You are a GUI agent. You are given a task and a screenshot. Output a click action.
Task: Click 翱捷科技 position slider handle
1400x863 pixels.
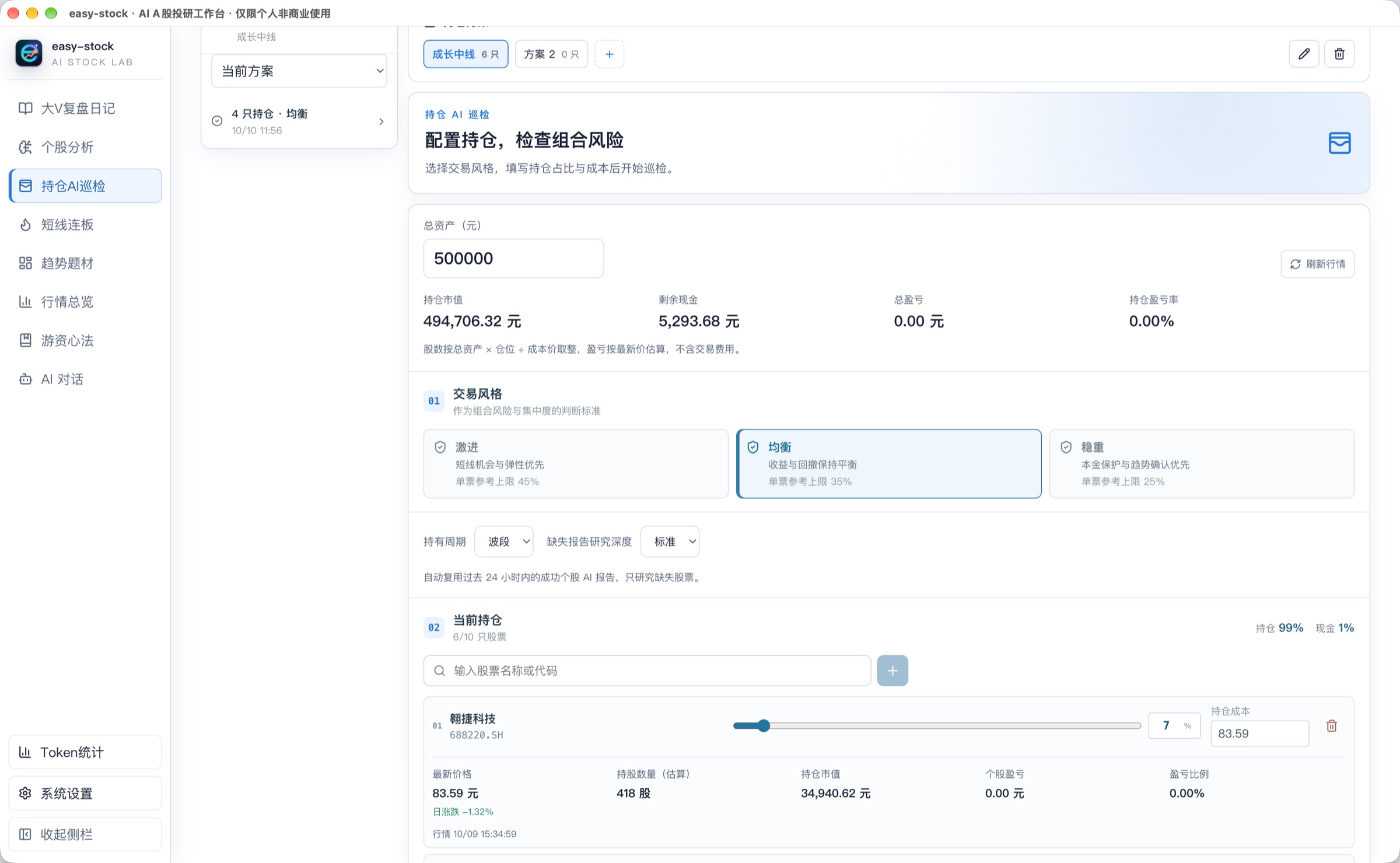[763, 726]
